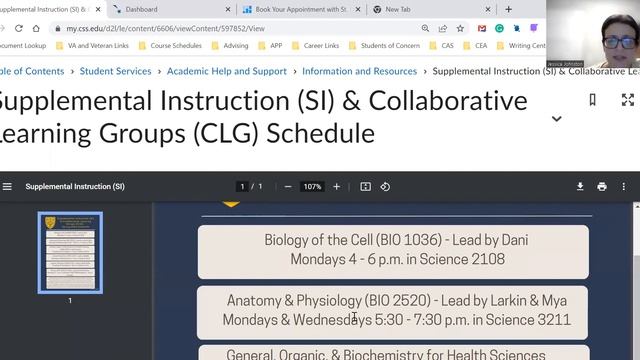Switch to Book Your Appointment tab

tap(301, 9)
